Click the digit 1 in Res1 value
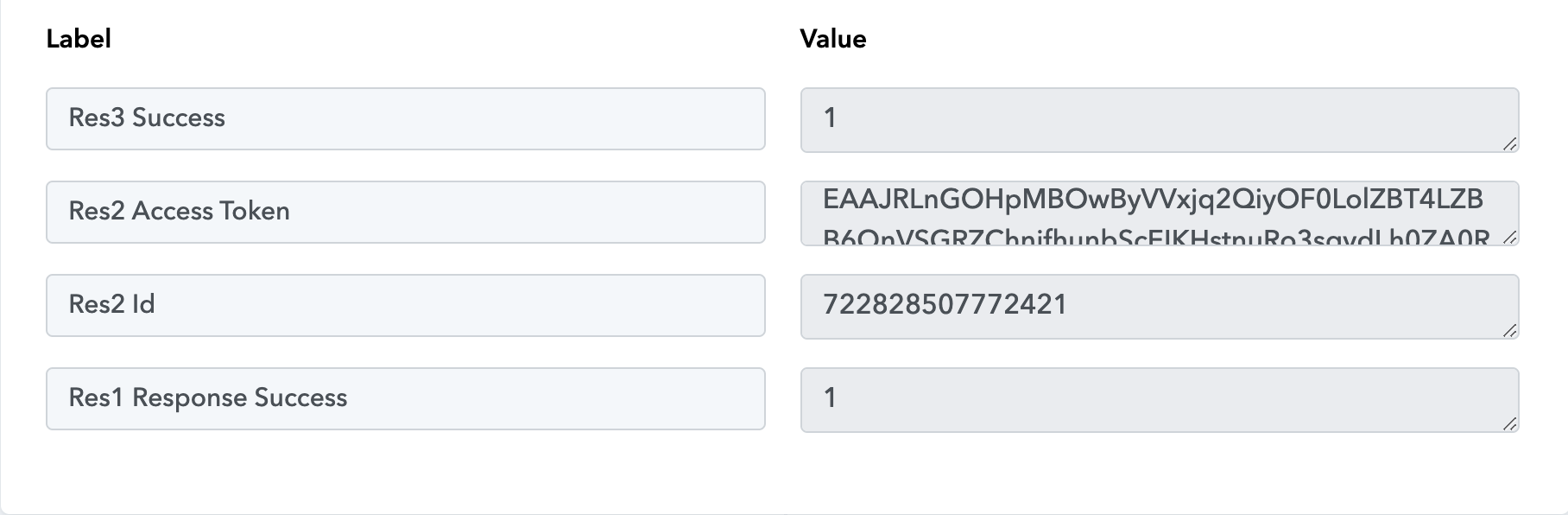 tap(830, 397)
